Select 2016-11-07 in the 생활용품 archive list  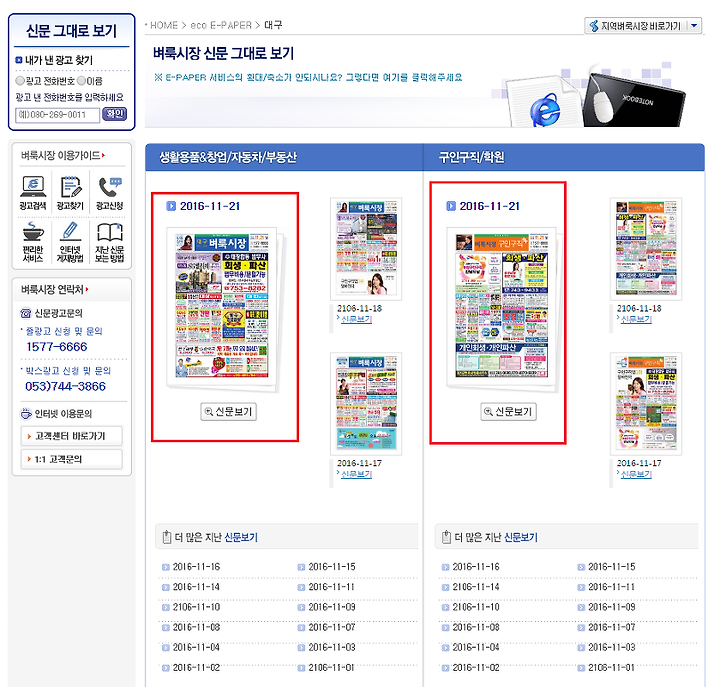tap(332, 627)
